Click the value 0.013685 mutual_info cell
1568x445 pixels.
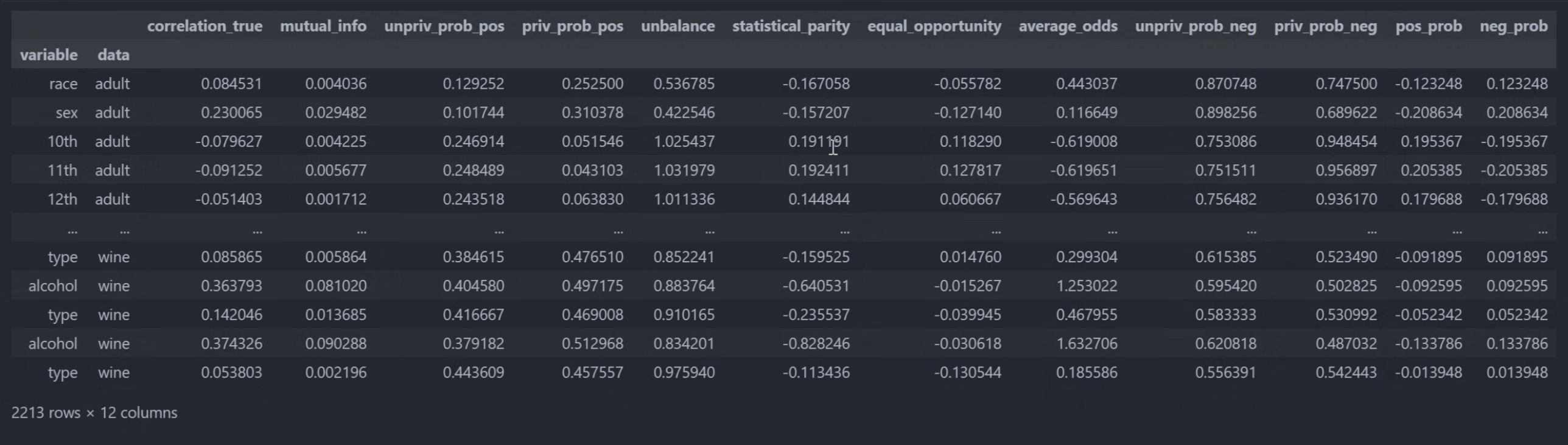(x=336, y=315)
